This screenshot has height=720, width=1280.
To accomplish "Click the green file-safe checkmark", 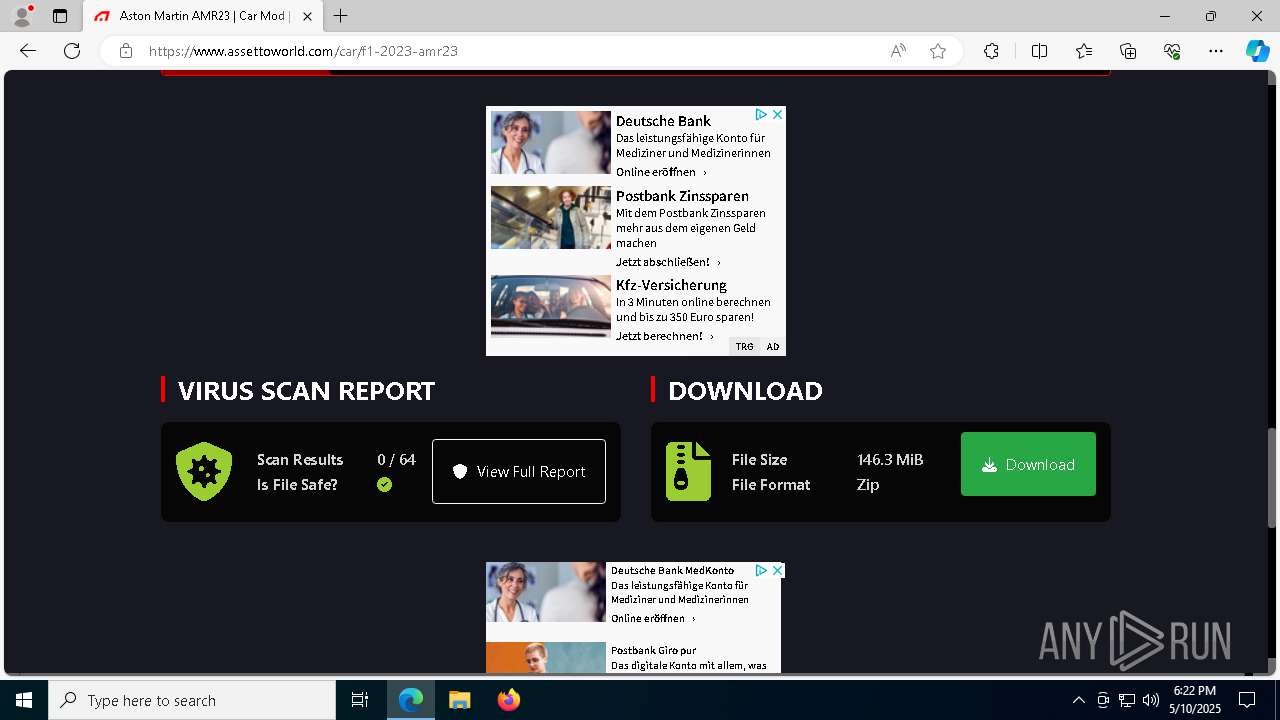I will coord(384,485).
